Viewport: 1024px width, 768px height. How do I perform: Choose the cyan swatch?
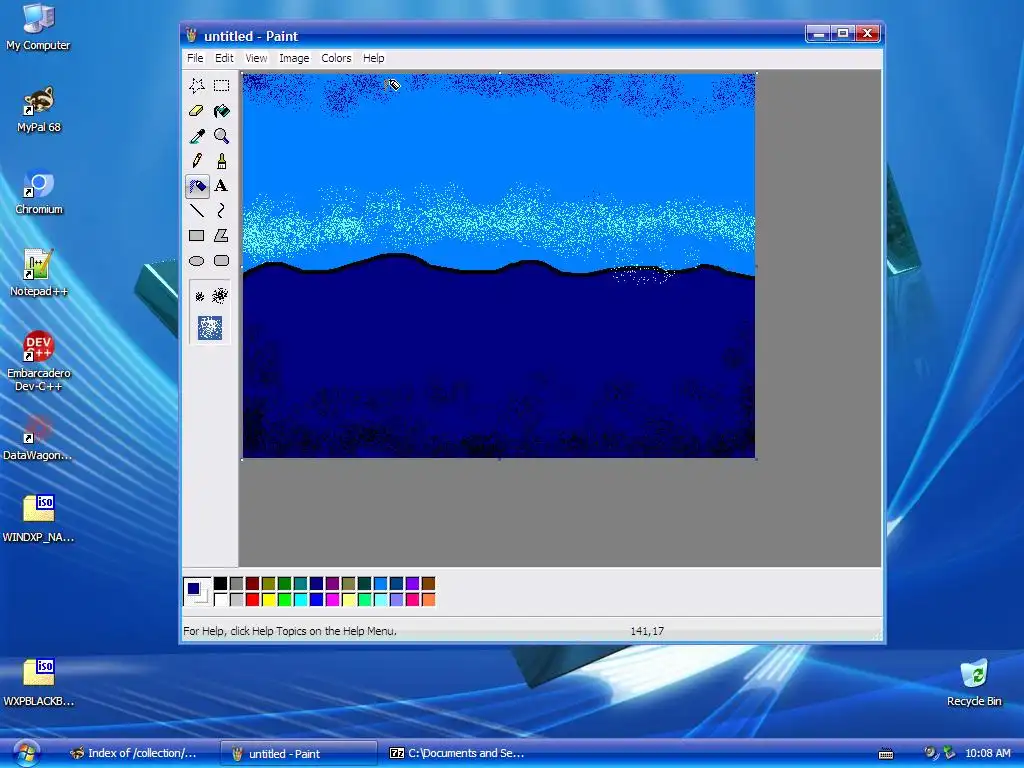300,600
